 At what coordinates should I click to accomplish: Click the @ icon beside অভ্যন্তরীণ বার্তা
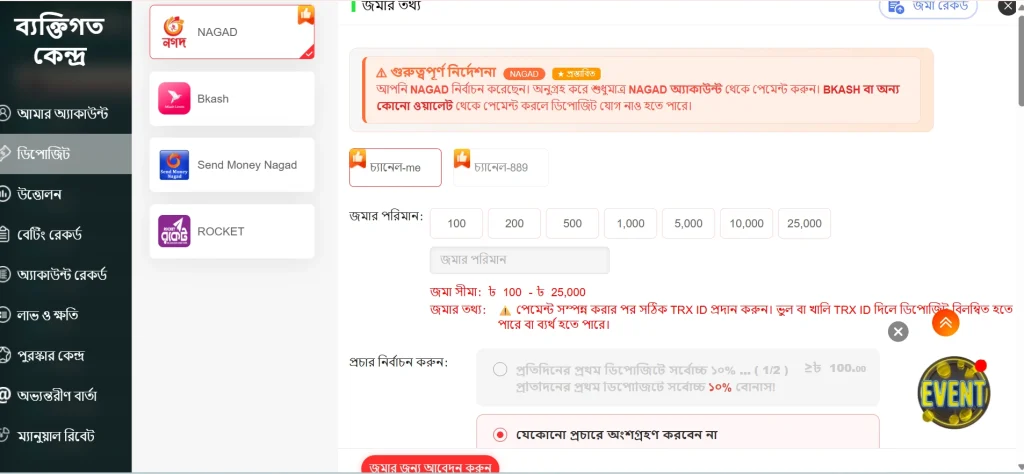(x=5, y=396)
